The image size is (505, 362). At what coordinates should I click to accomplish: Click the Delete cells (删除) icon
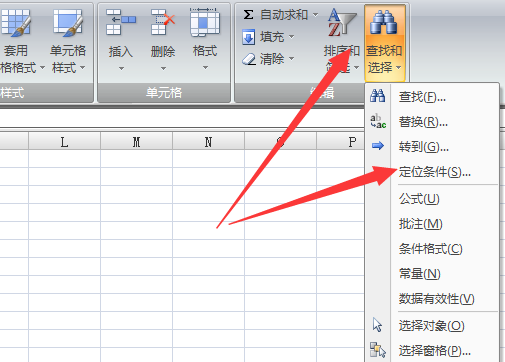[x=163, y=22]
